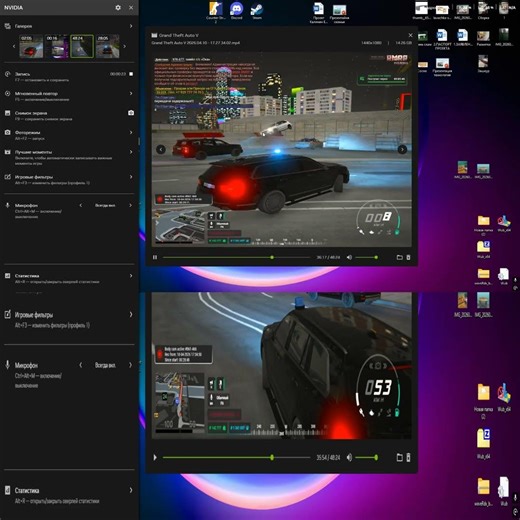Expand the Мгновенный повтор chevron
The image size is (520, 520).
(x=131, y=94)
